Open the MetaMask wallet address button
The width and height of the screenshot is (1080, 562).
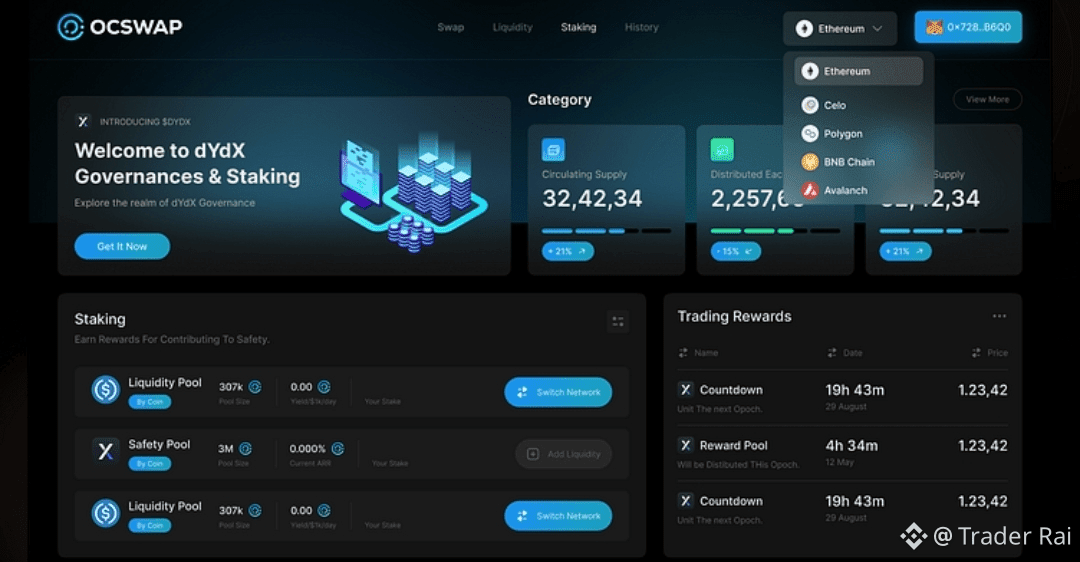tap(968, 28)
